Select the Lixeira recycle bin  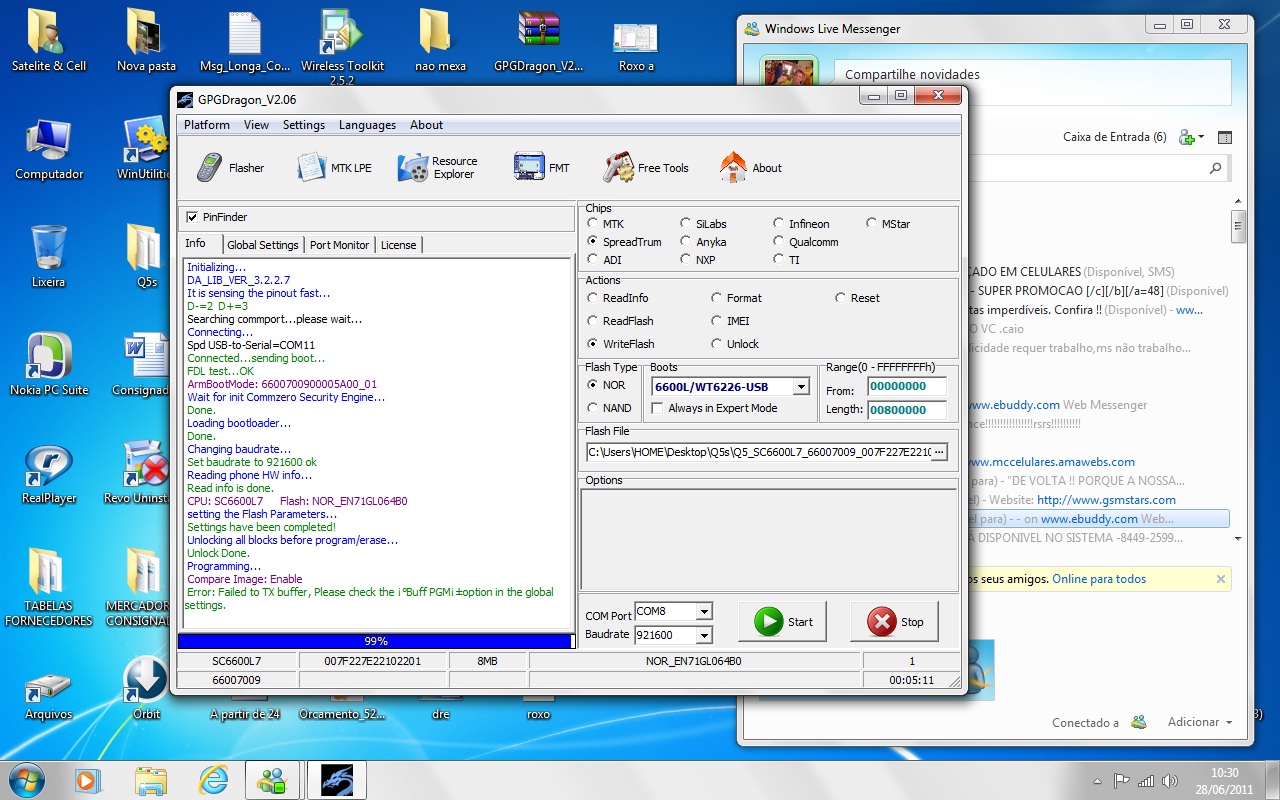[x=48, y=257]
